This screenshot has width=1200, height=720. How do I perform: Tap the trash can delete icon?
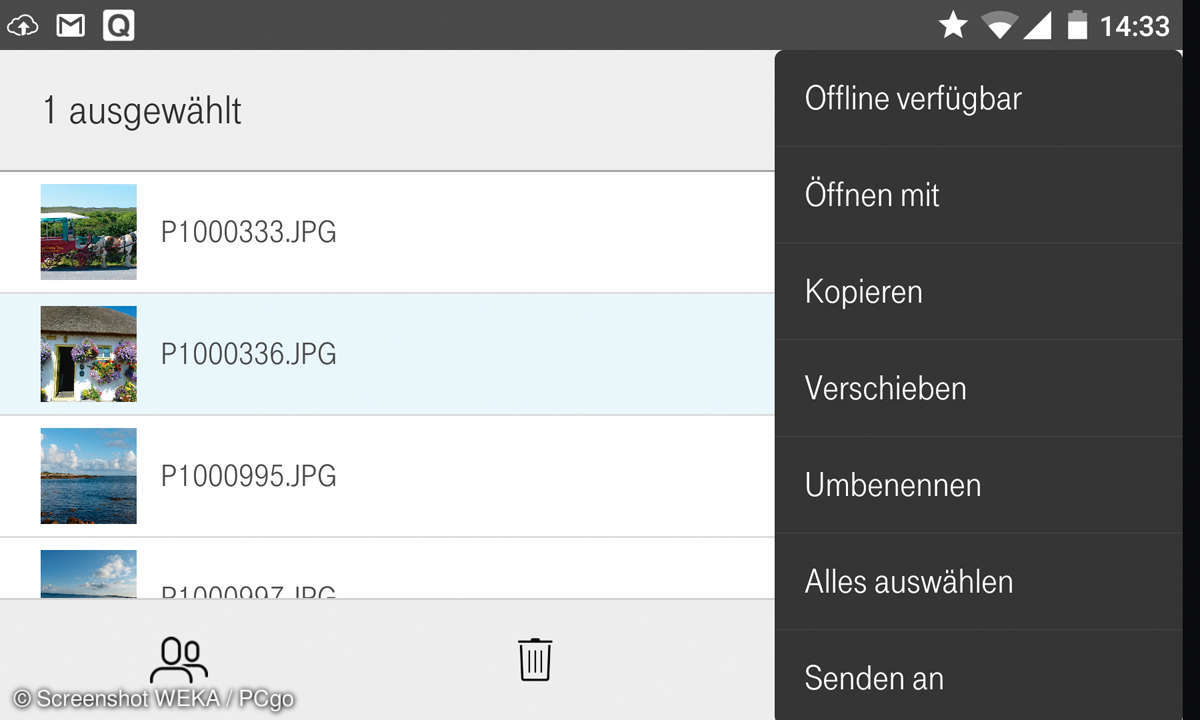point(535,660)
